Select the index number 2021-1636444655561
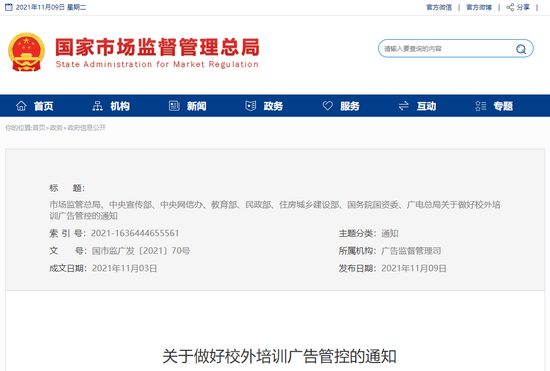Viewport: 550px width, 371px height. tap(135, 233)
